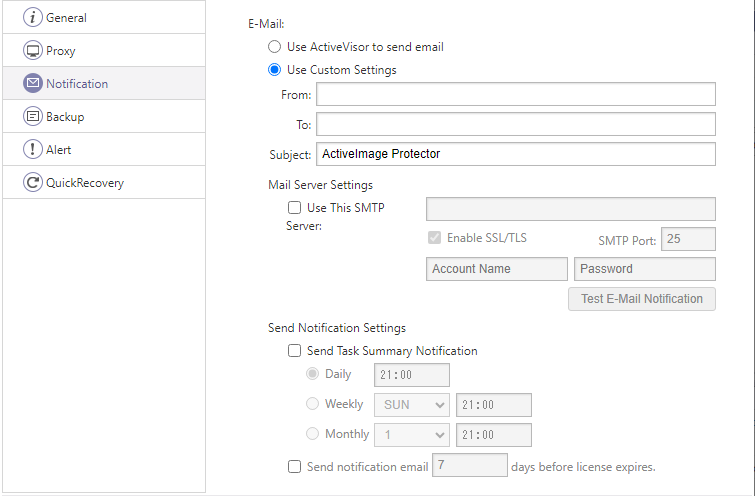The height and width of the screenshot is (496, 755).
Task: Open the monthly day dropdown showing 1
Action: (x=412, y=435)
